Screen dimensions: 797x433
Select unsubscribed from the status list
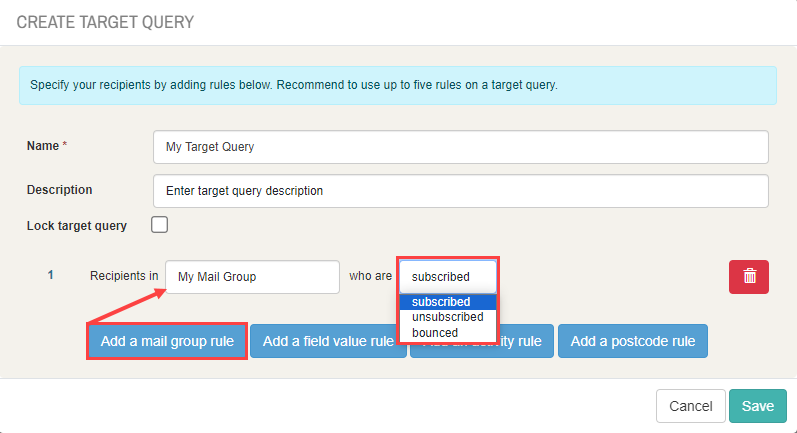coord(448,317)
